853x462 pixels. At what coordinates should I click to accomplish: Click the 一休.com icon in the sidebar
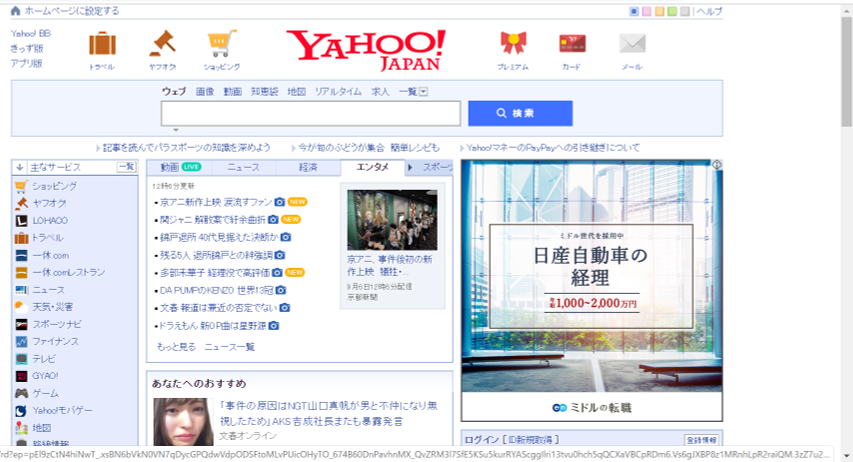(x=21, y=255)
